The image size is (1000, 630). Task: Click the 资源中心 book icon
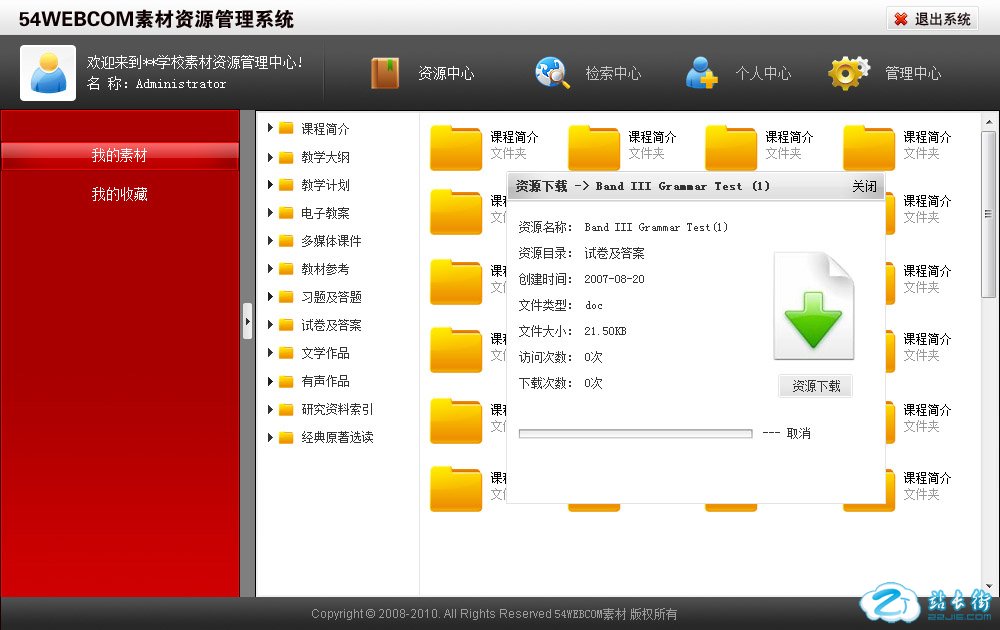[x=386, y=73]
